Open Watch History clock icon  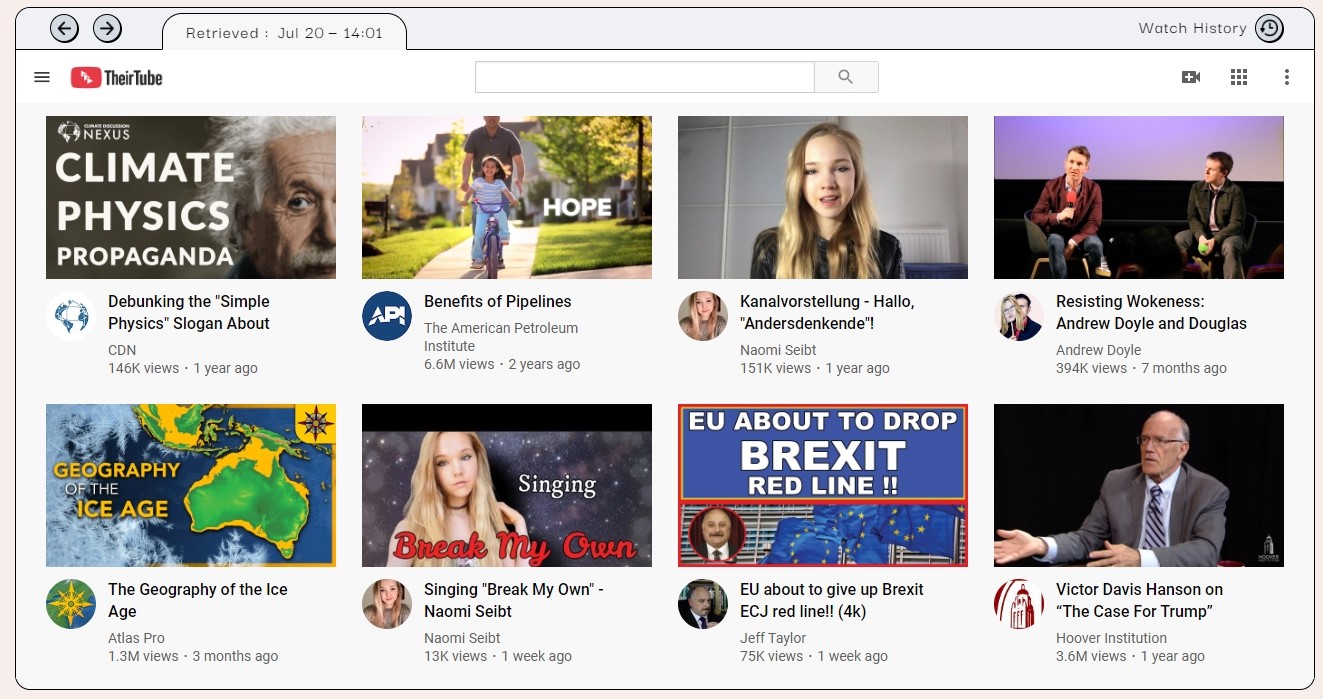(x=1269, y=28)
